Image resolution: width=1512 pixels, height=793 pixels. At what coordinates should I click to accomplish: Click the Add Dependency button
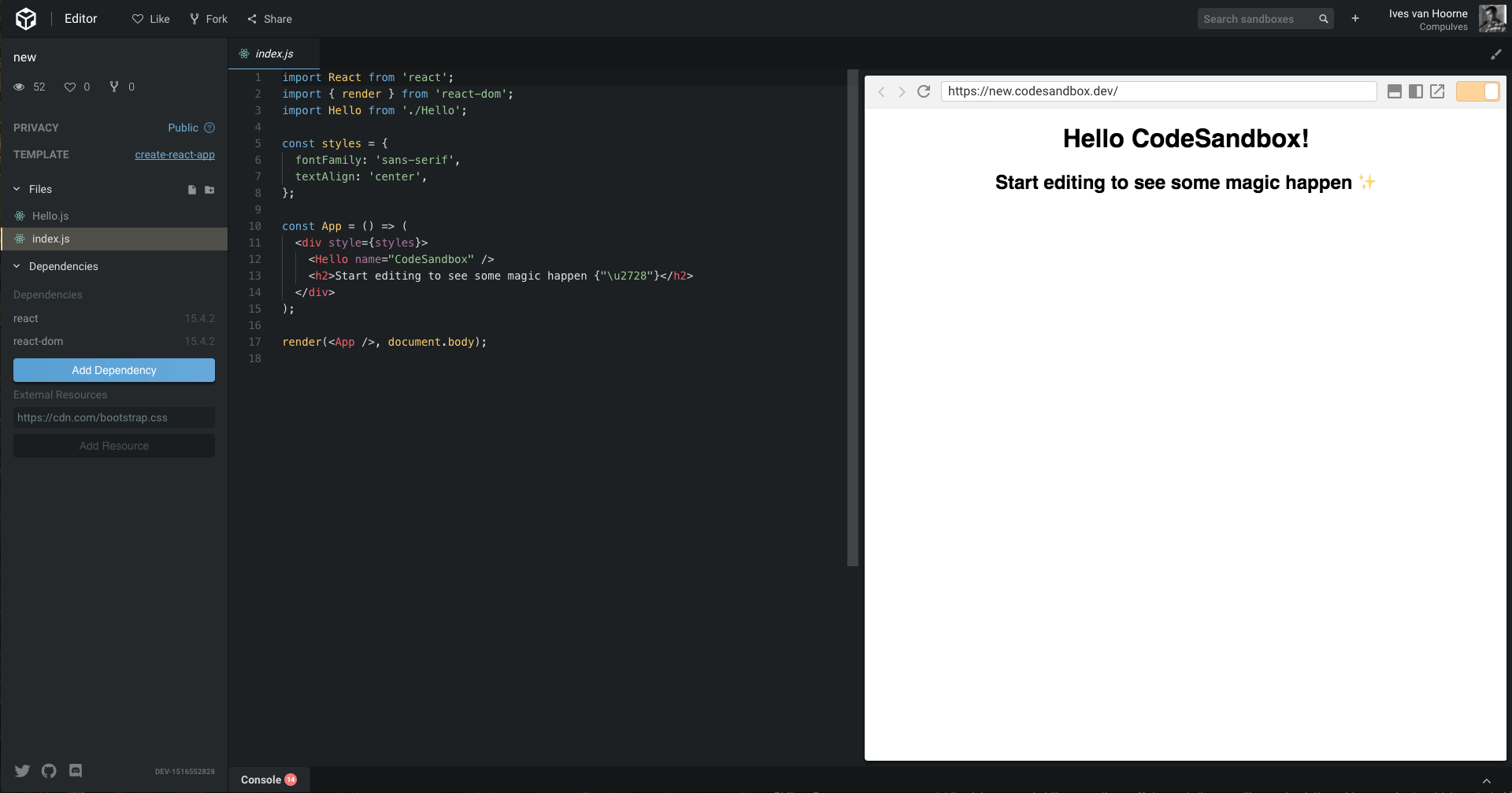pos(114,370)
